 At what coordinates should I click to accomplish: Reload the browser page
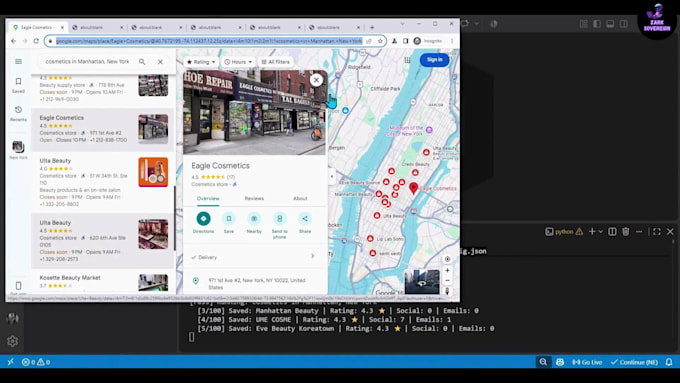tap(36, 41)
